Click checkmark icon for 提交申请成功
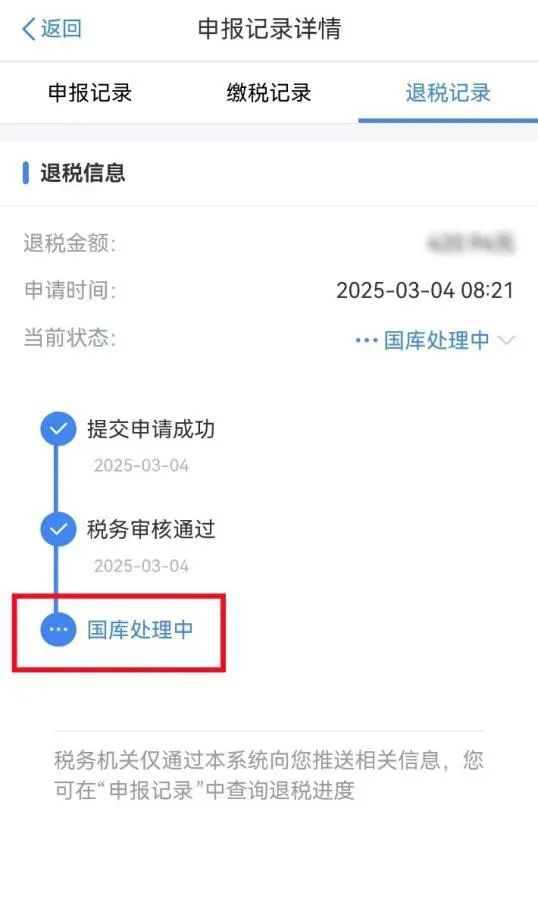The height and width of the screenshot is (906, 538). [x=58, y=429]
